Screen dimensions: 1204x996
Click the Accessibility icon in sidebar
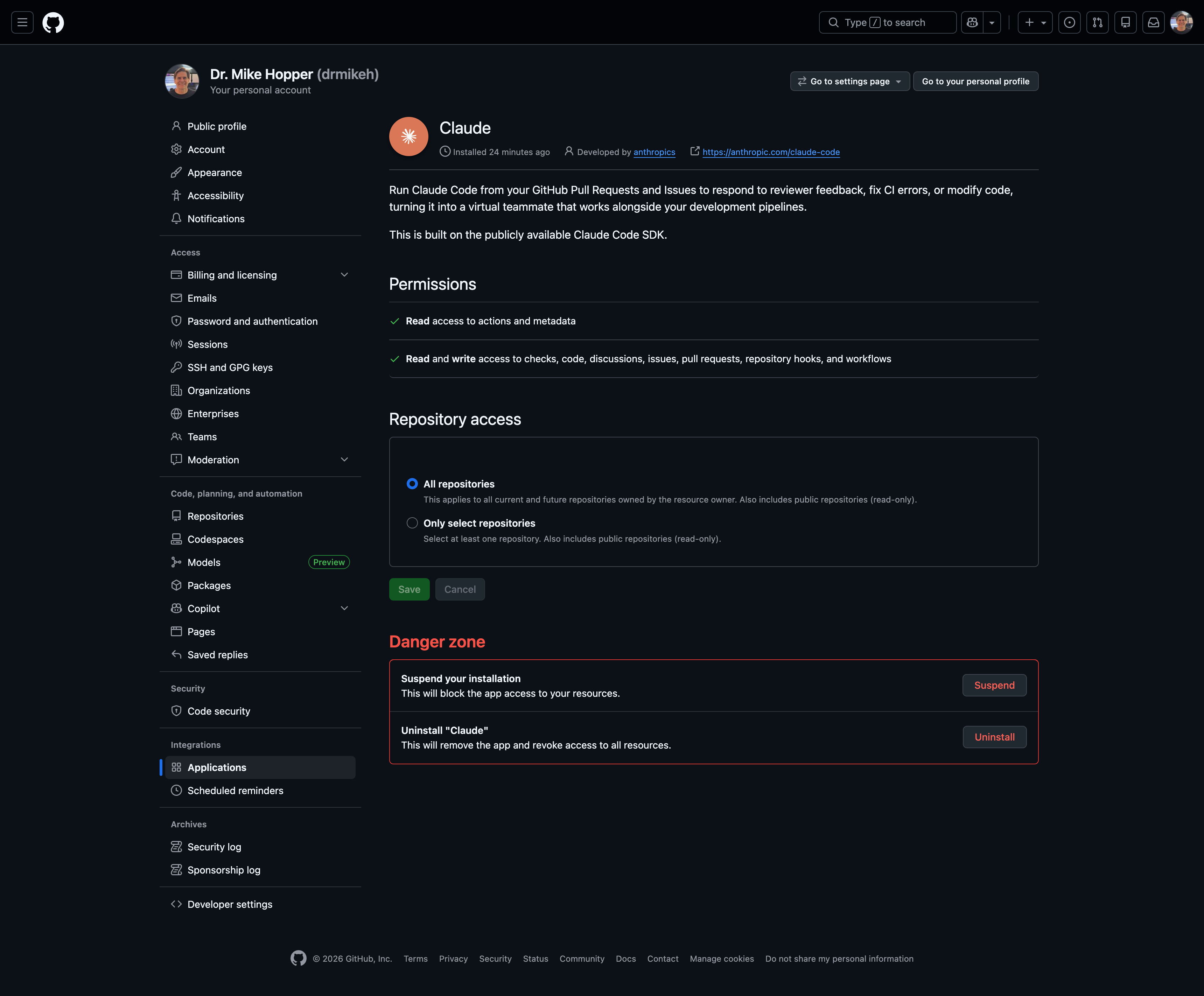[177, 196]
